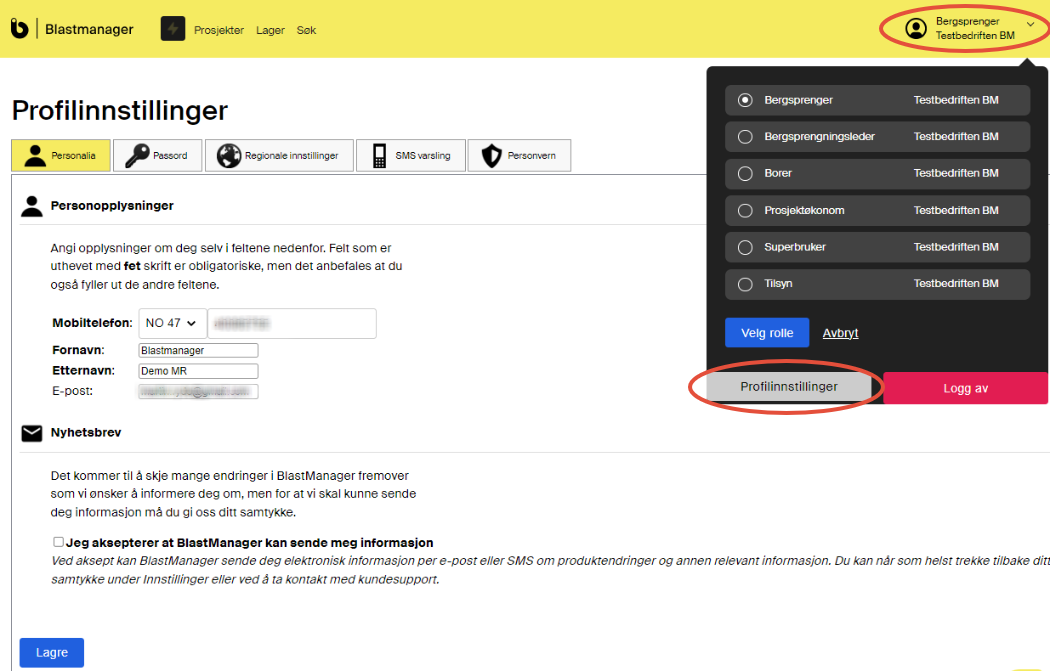Click the Personopplysninger heading
Screen dimensions: 1050x671
click(x=112, y=206)
